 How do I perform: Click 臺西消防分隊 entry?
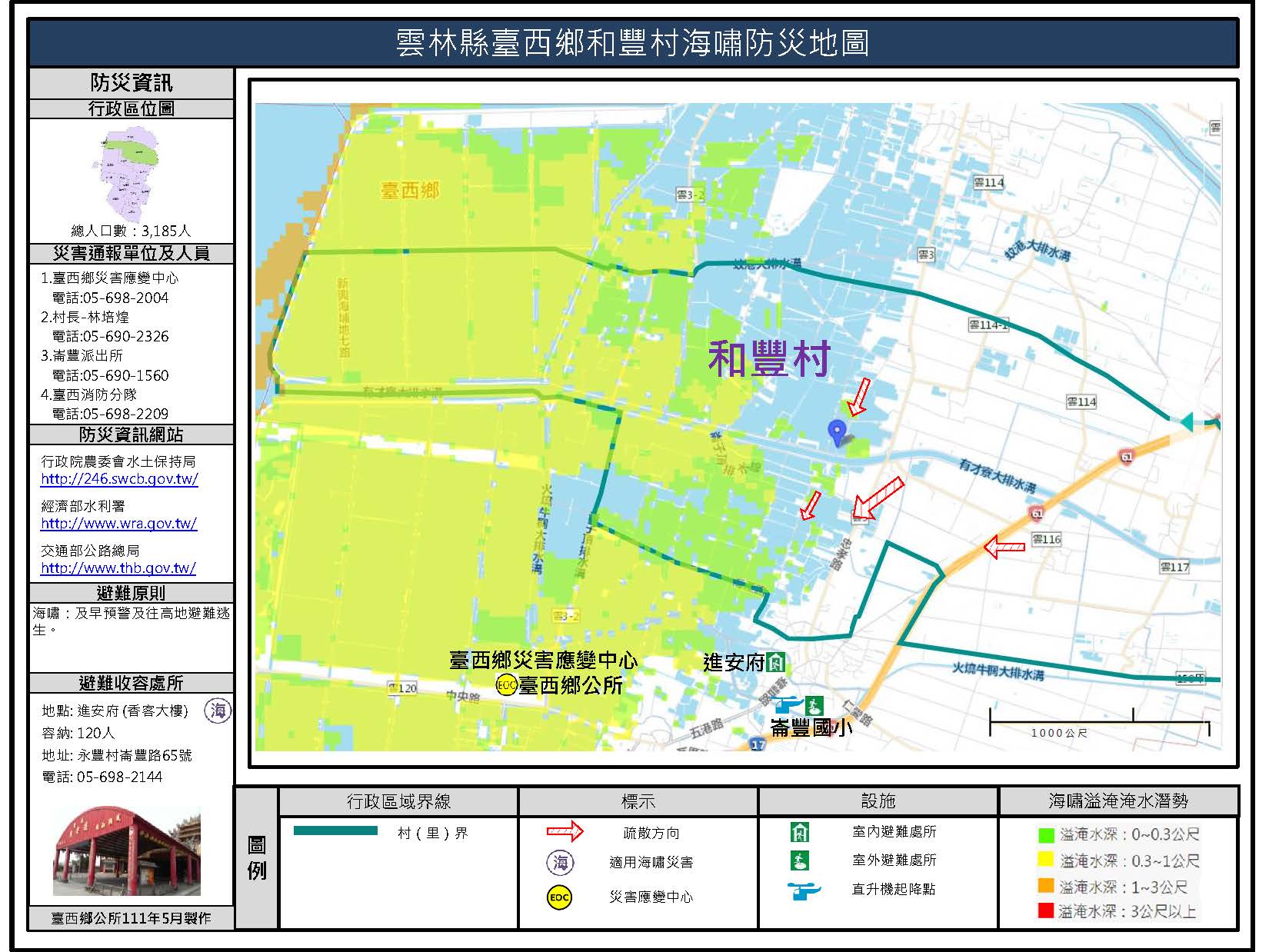pos(88,394)
